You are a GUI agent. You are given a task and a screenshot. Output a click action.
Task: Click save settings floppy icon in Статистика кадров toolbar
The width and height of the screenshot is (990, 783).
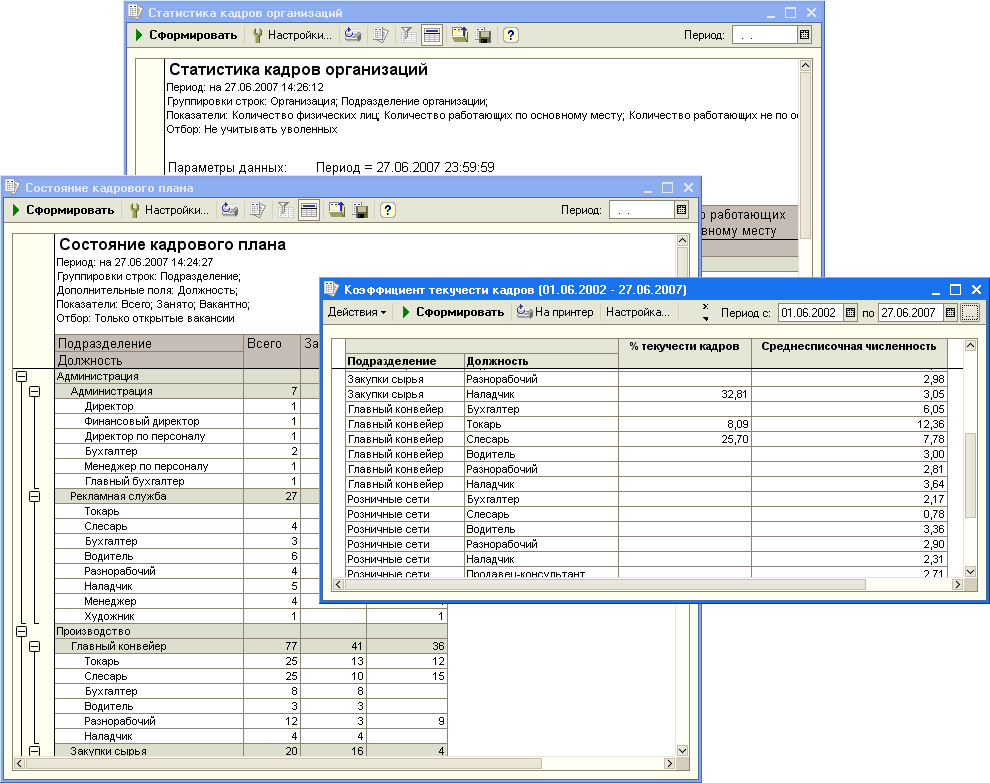[484, 35]
